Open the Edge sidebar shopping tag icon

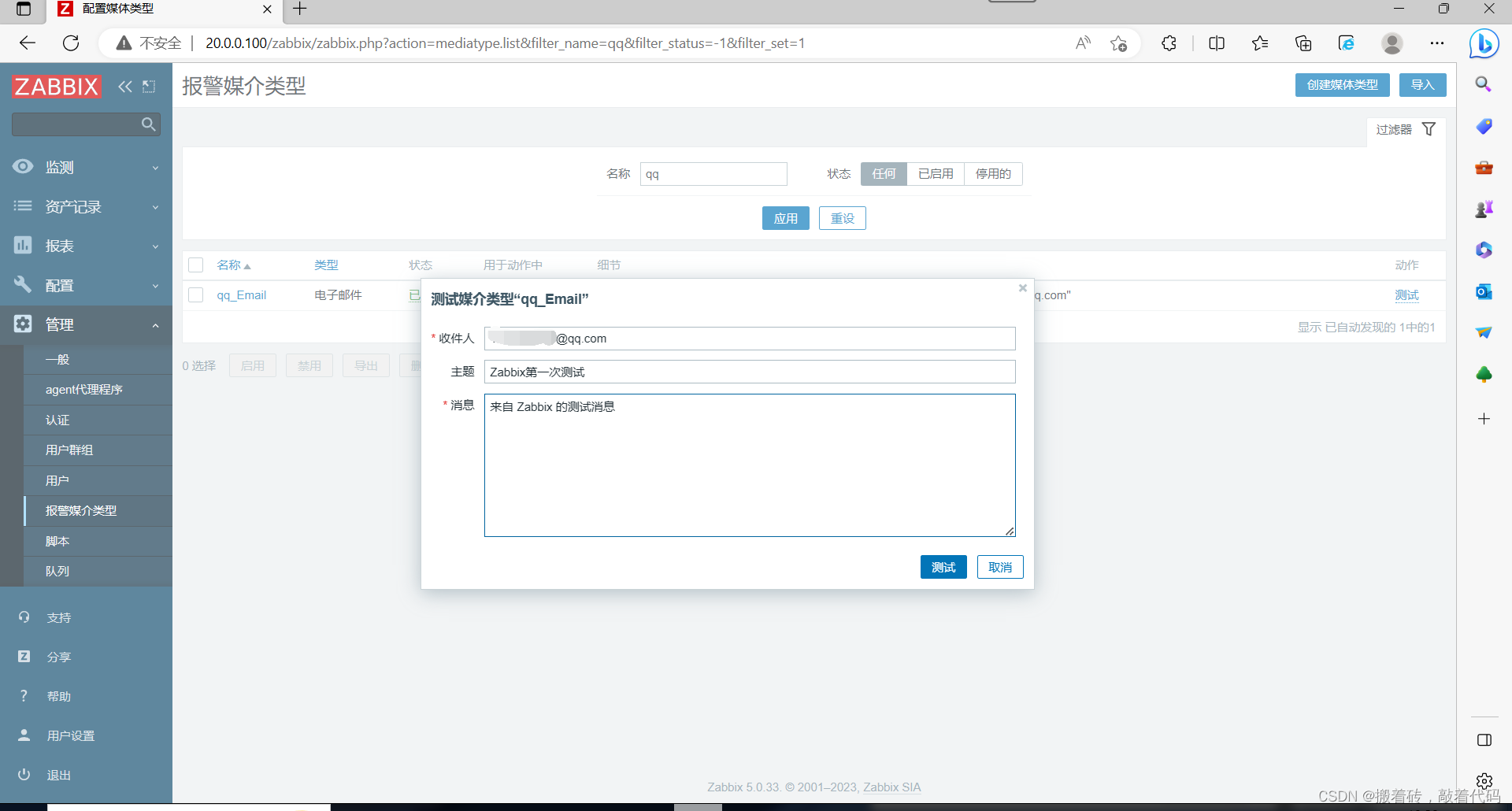[1484, 126]
